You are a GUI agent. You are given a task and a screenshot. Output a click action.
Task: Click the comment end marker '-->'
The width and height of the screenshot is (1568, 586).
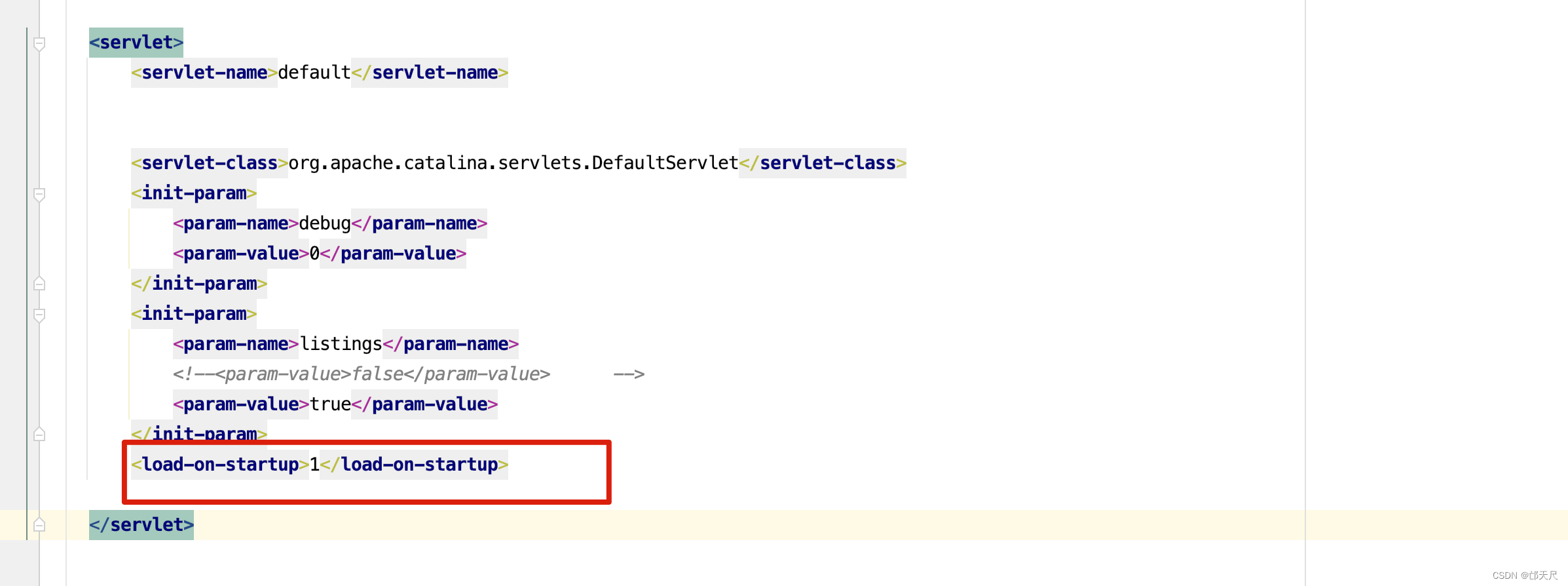629,374
